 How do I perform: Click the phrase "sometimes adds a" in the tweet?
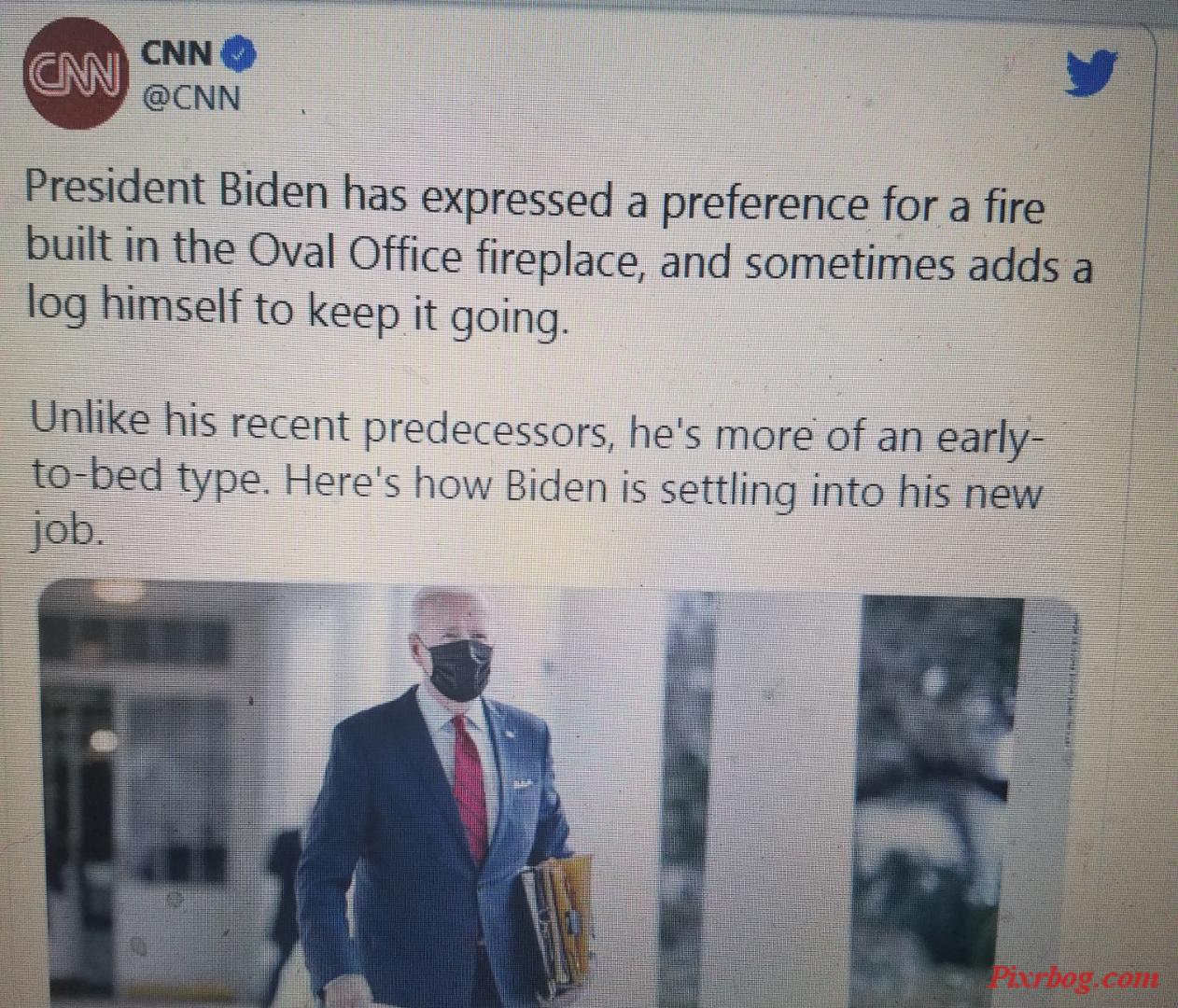coord(918,264)
